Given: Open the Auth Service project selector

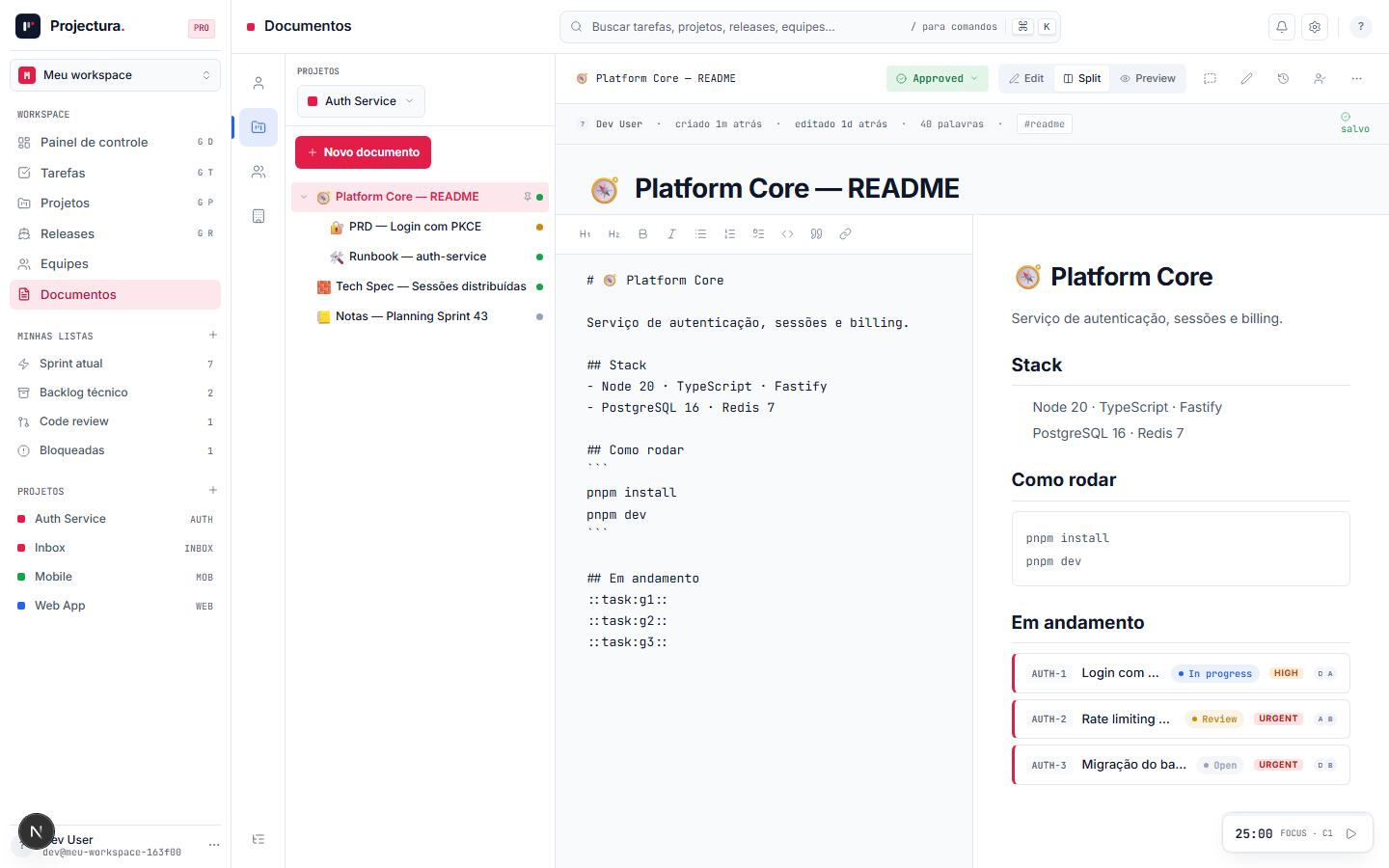Looking at the screenshot, I should click(x=361, y=101).
